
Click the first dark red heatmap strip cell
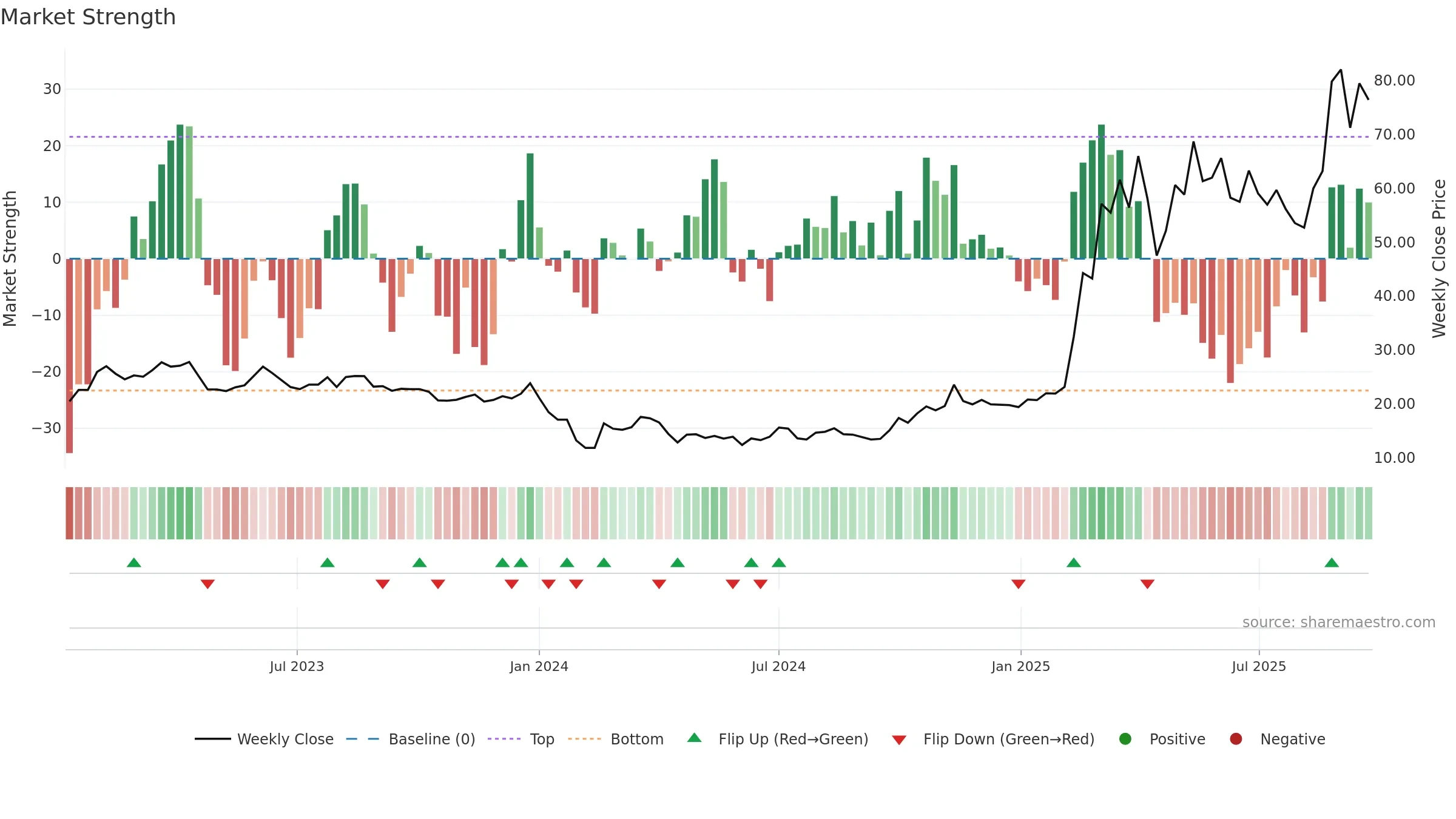(x=69, y=513)
